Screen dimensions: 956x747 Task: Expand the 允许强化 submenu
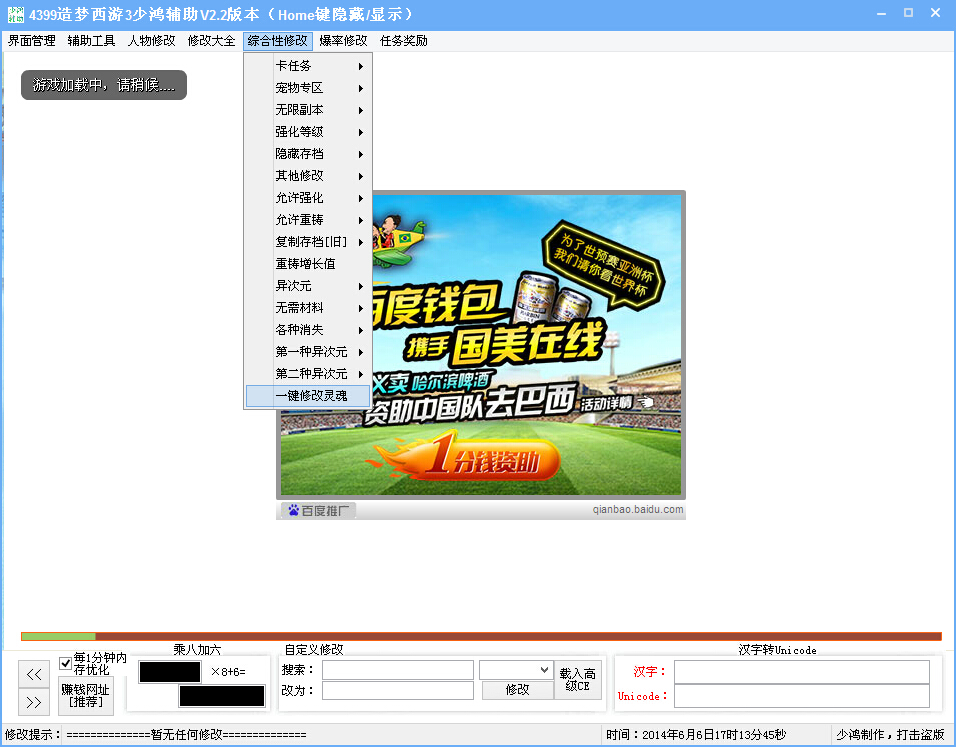308,198
